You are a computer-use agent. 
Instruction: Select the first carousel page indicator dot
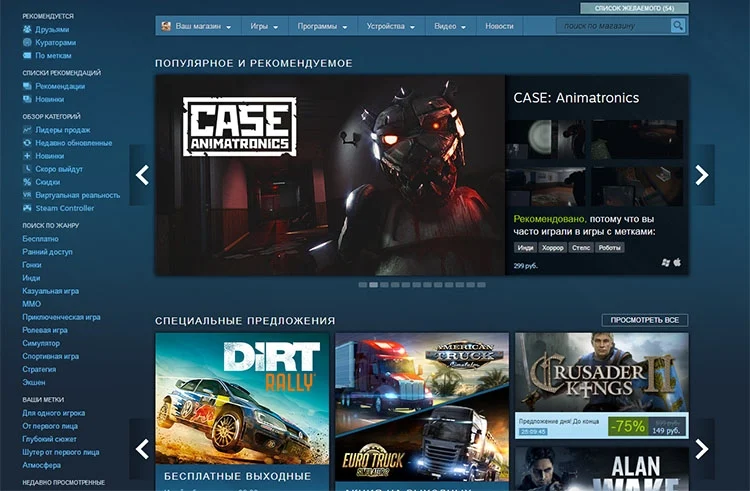(x=363, y=285)
